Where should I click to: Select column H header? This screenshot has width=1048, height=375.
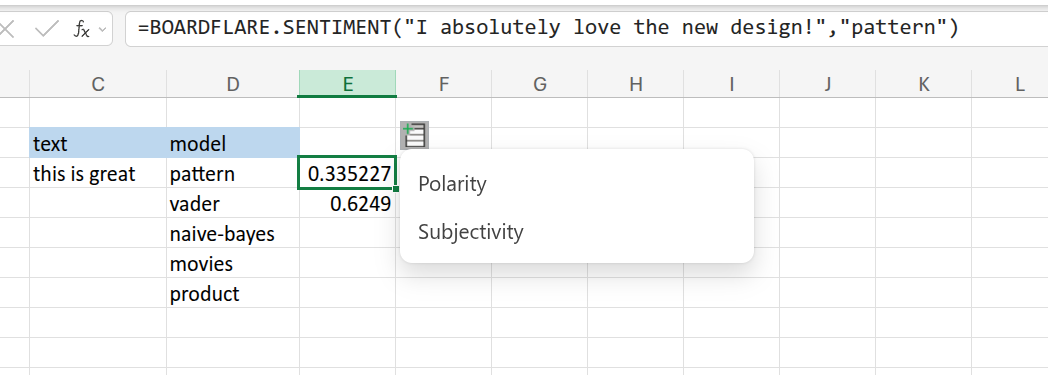636,84
